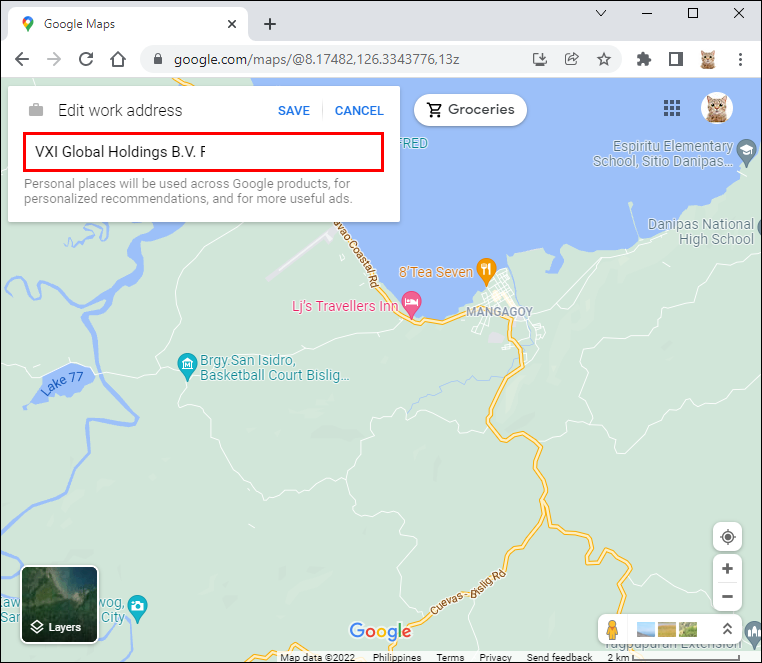This screenshot has height=663, width=762.
Task: Open the extensions puzzle icon
Action: coord(643,59)
